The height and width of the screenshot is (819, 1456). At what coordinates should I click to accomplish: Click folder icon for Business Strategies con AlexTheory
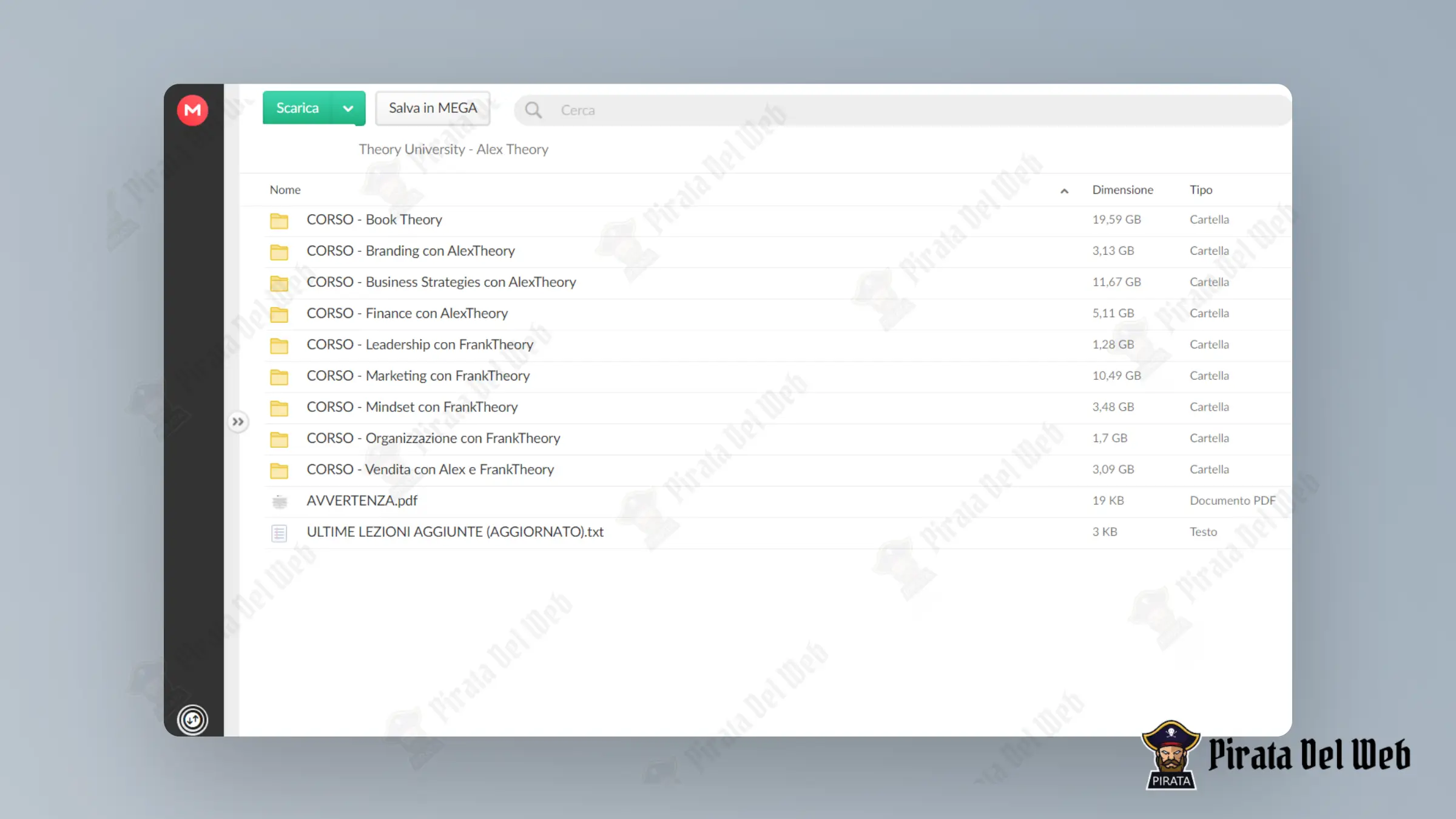coord(279,283)
